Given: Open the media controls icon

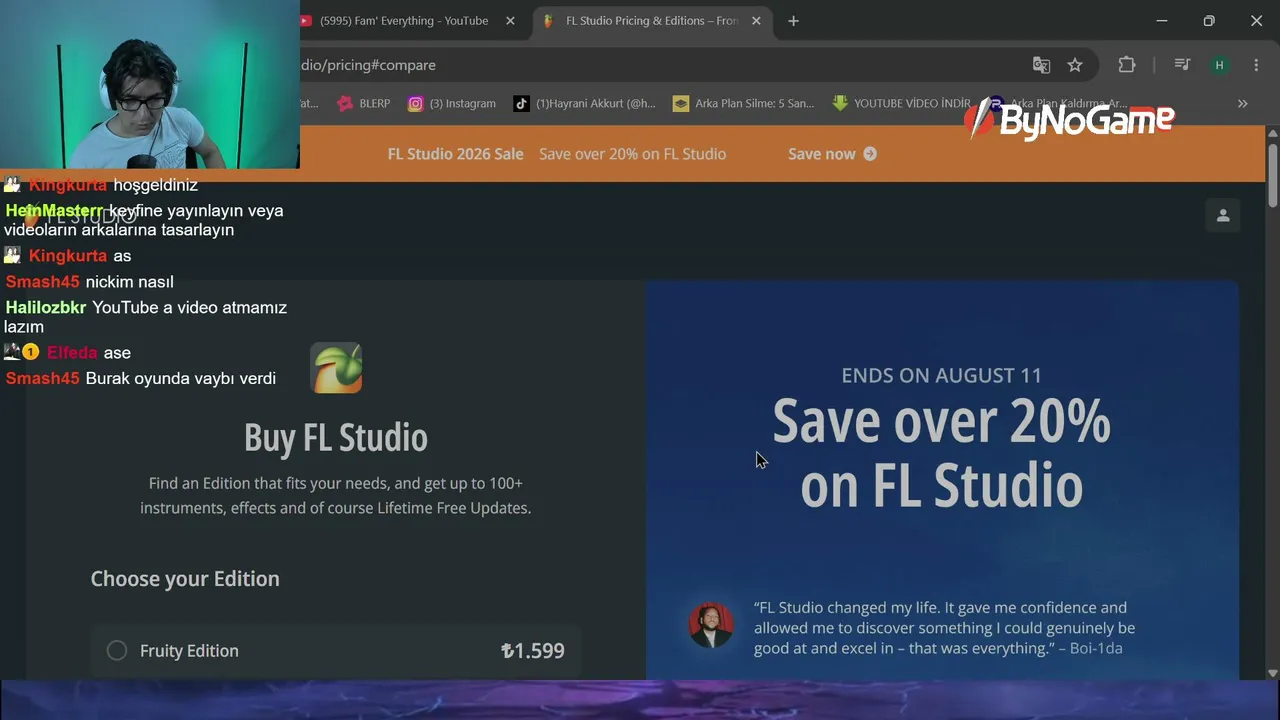Looking at the screenshot, I should click(1182, 65).
